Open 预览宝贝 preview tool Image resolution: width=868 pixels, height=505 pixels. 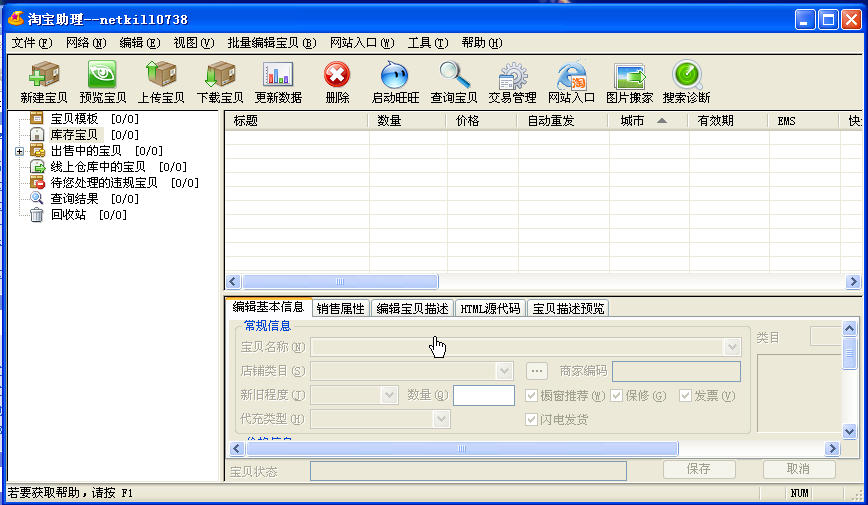point(102,75)
